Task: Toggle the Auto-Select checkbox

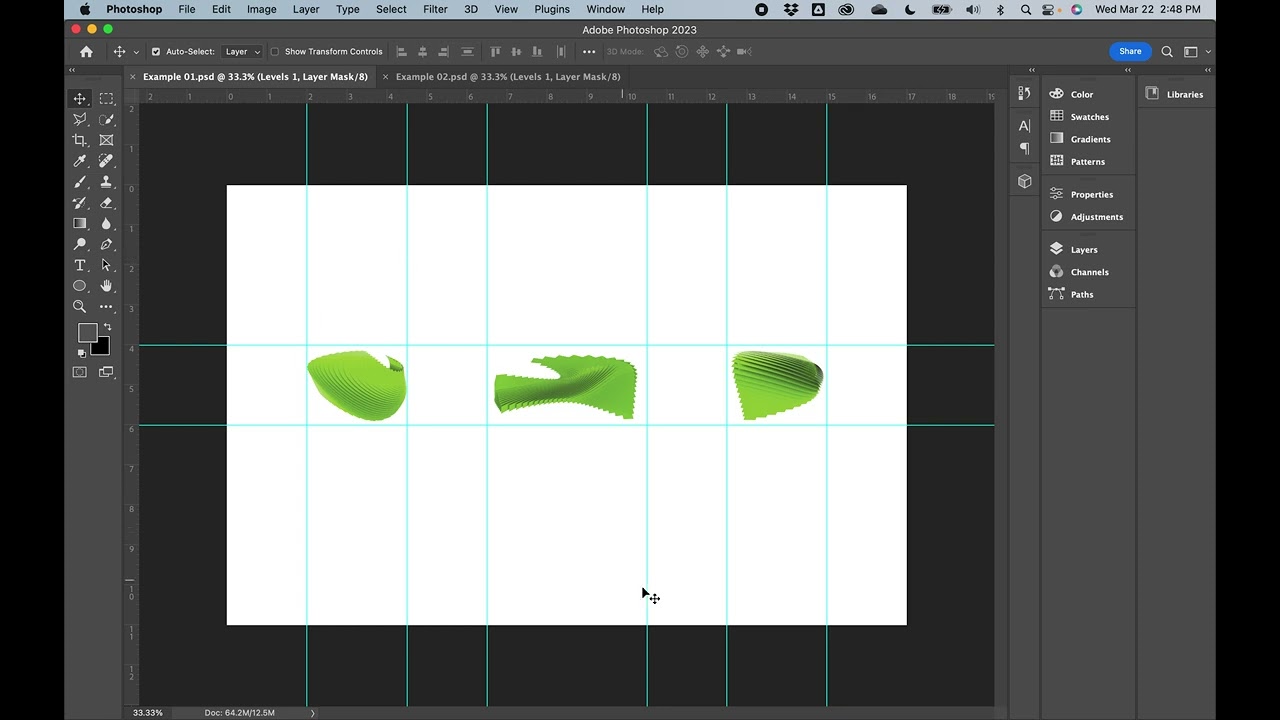Action: (155, 52)
